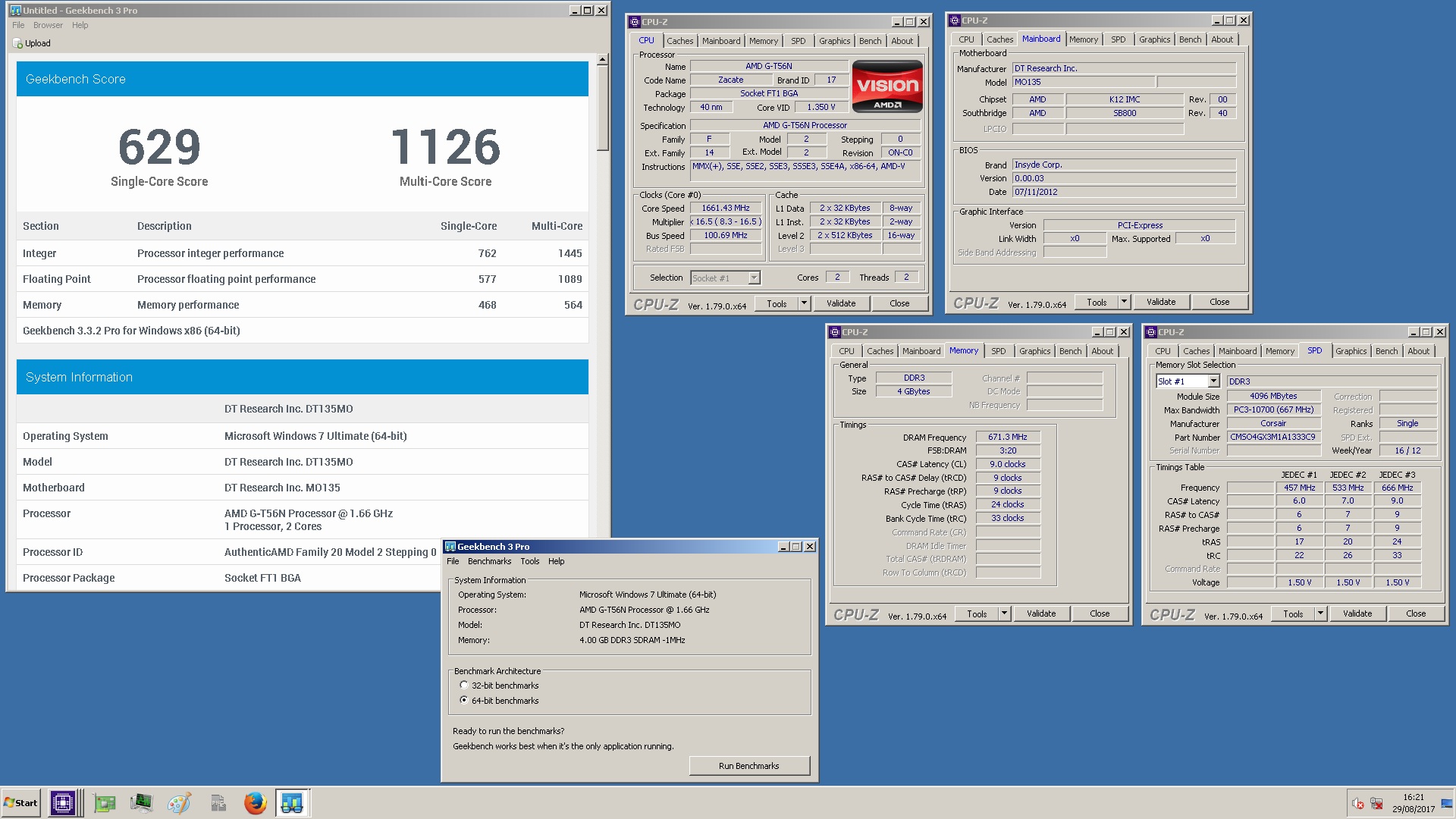Click the Tools button in the CPU-Z Memory window
Viewport: 1456px width, 819px height.
pyautogui.click(x=977, y=613)
